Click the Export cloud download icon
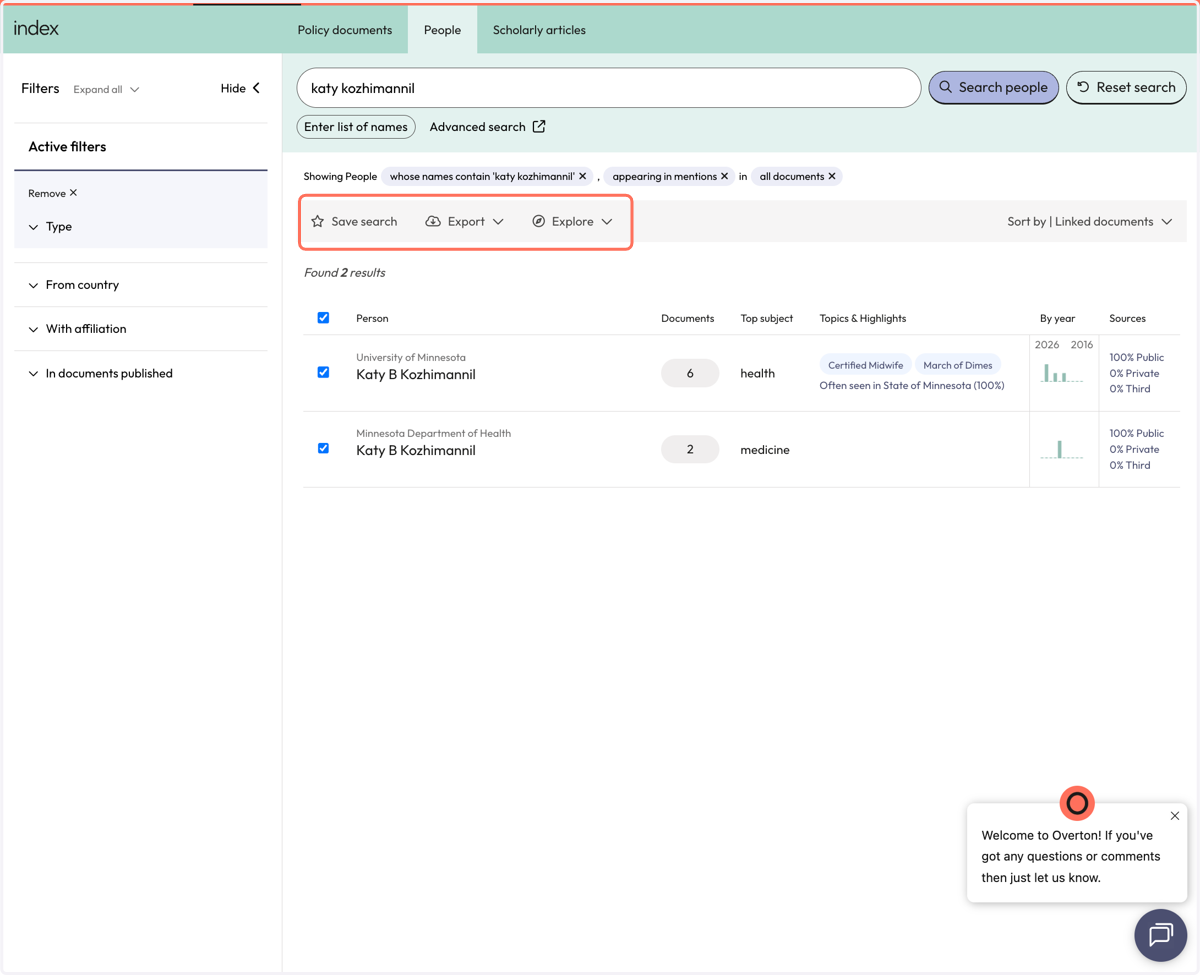 [433, 221]
